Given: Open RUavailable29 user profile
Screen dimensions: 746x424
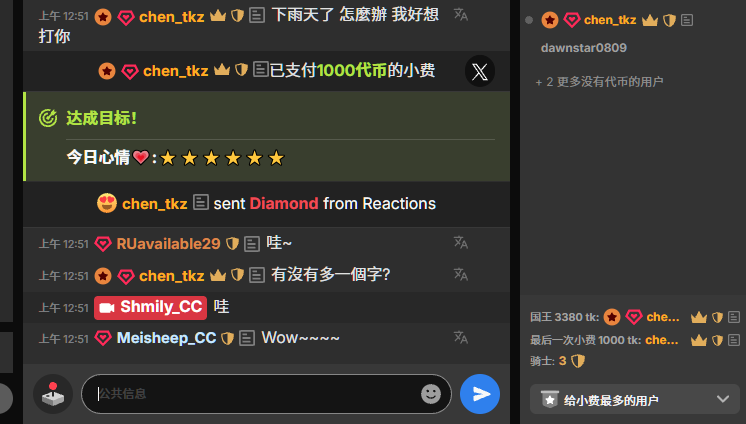Looking at the screenshot, I should click(168, 244).
